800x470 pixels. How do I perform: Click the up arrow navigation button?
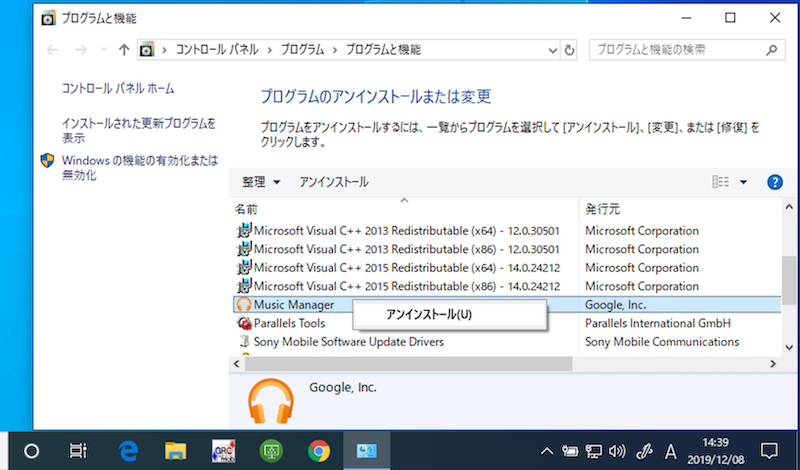(x=124, y=49)
